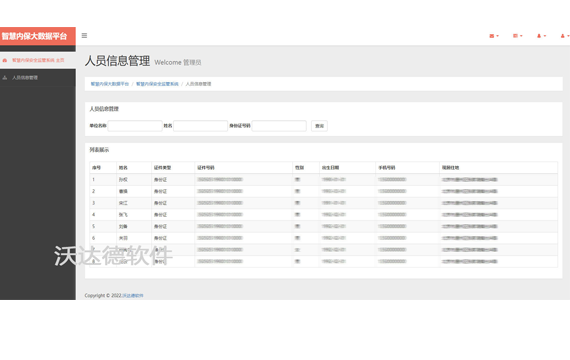570x360 pixels.
Task: Open the user dropdown beside the list icon
Action: pyautogui.click(x=541, y=36)
